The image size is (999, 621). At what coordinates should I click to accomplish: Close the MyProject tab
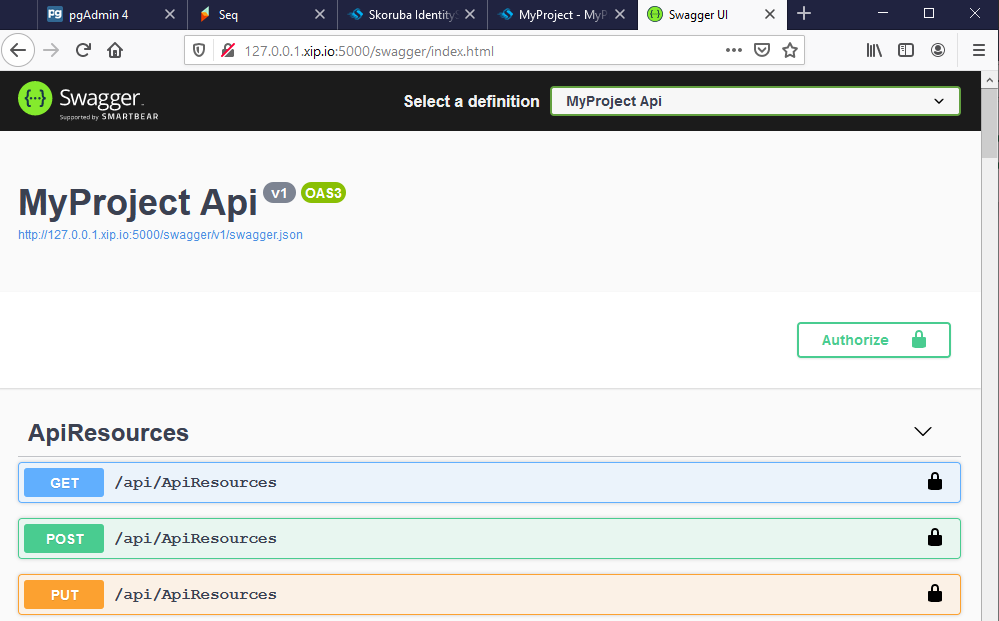[620, 14]
